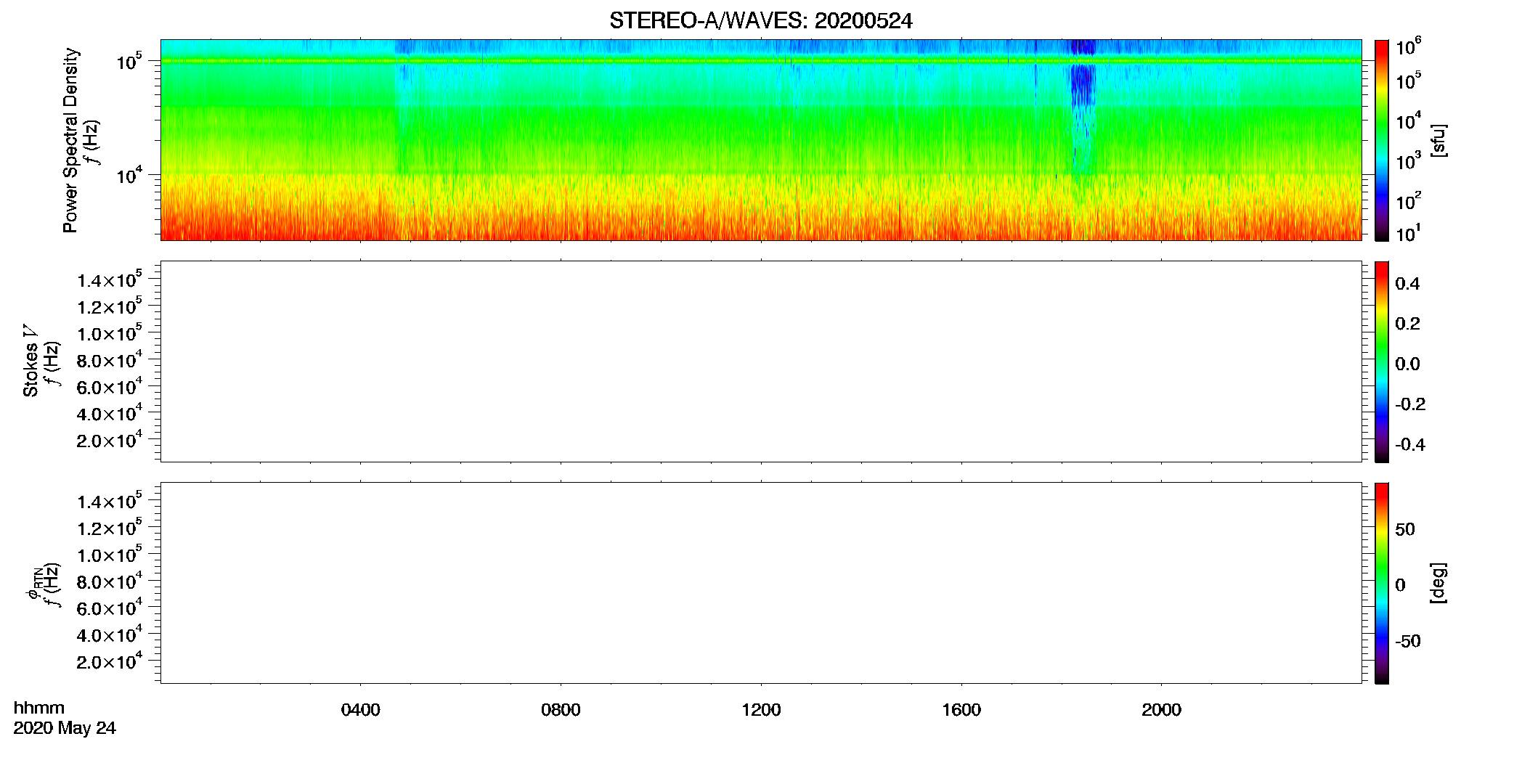
Task: Click the "[deg]" unit label
Action: [1438, 583]
